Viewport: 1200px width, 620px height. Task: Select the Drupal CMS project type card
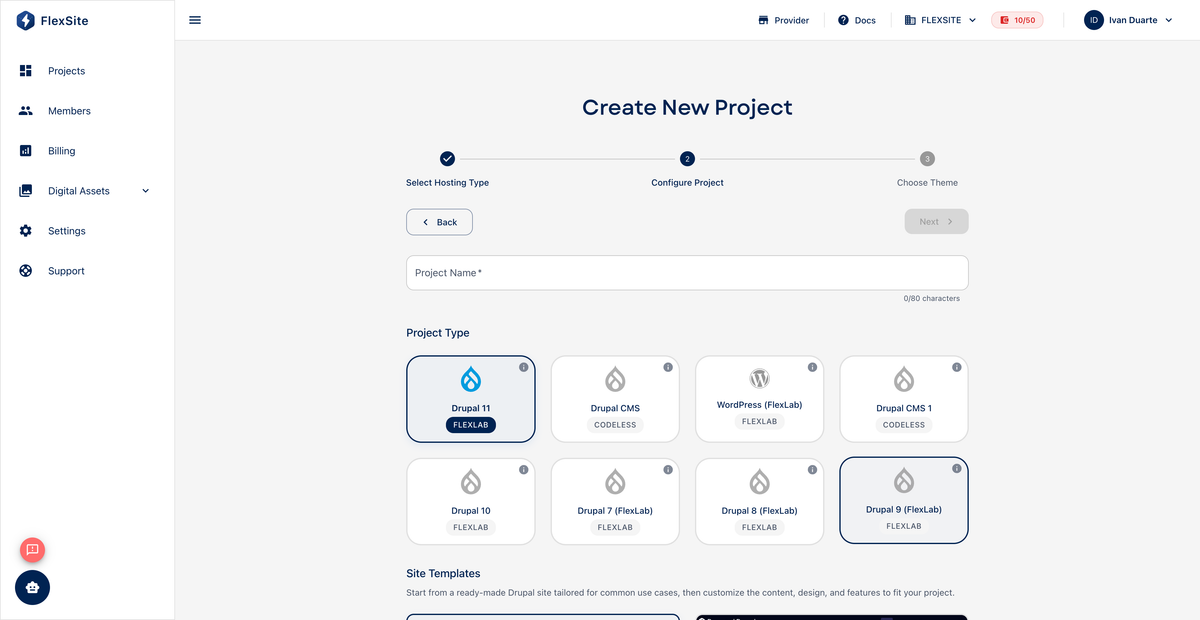615,399
